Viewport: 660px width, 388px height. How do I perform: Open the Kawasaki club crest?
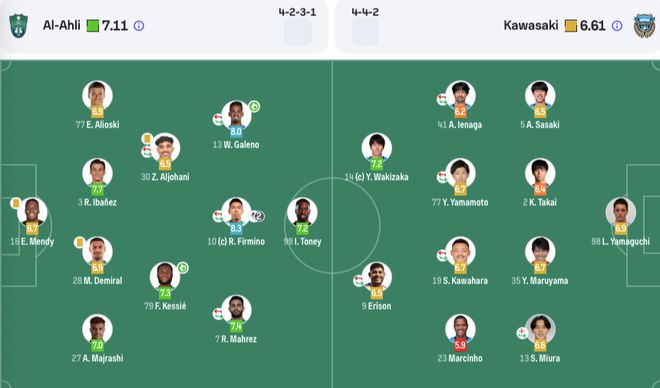pos(644,26)
